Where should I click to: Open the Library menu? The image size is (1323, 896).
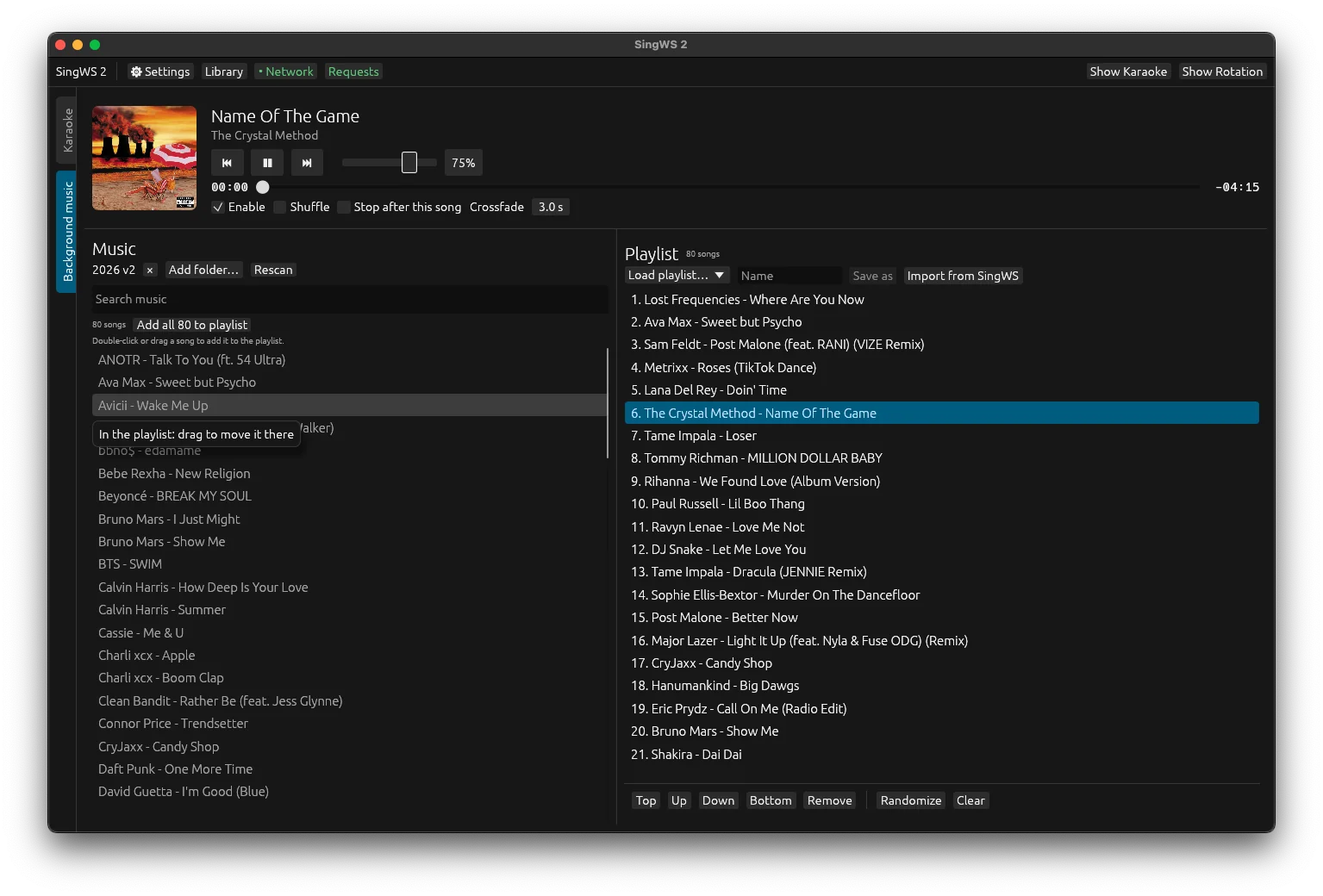click(224, 72)
